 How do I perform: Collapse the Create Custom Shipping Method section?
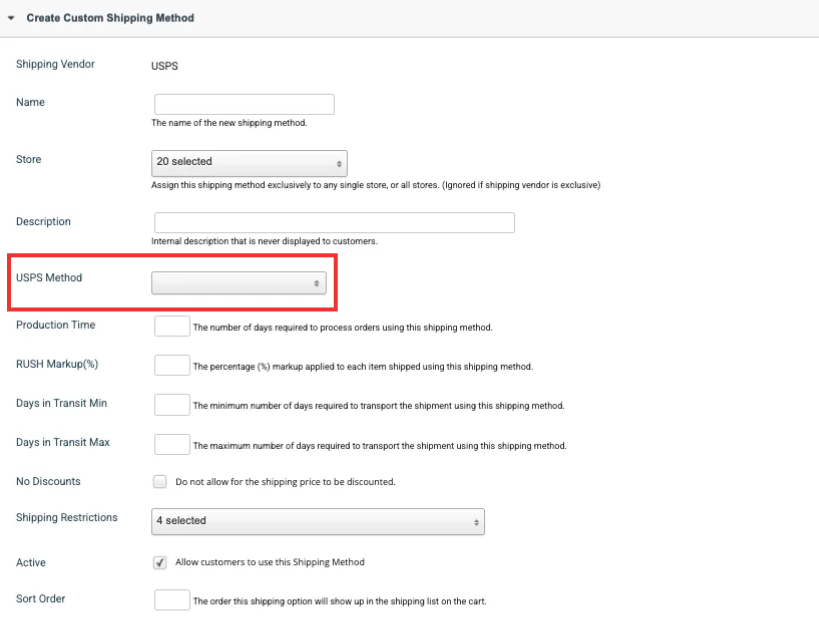tap(11, 18)
